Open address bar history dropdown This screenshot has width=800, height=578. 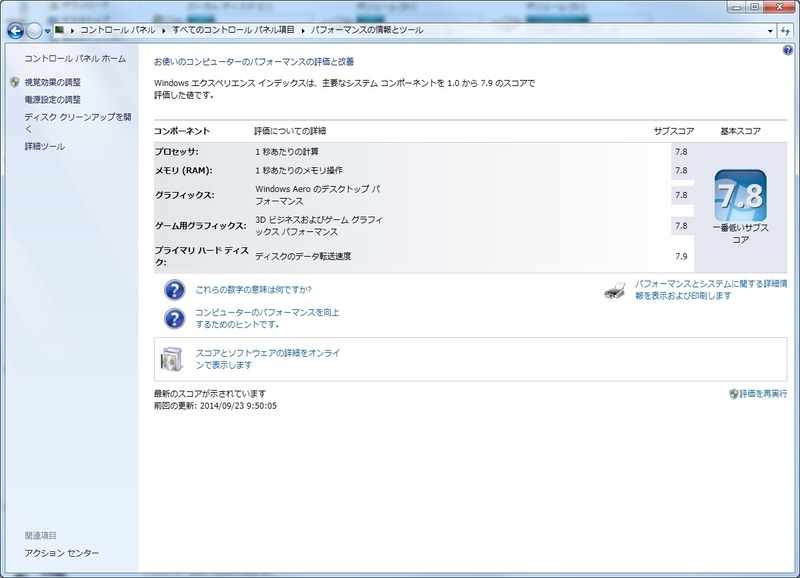[770, 31]
